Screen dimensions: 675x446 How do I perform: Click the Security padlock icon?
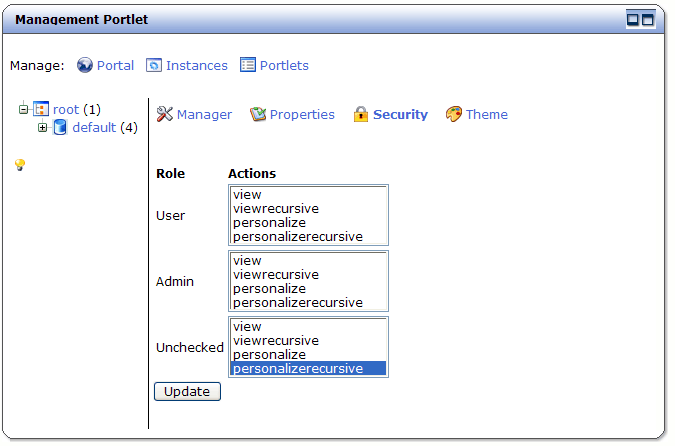(361, 114)
